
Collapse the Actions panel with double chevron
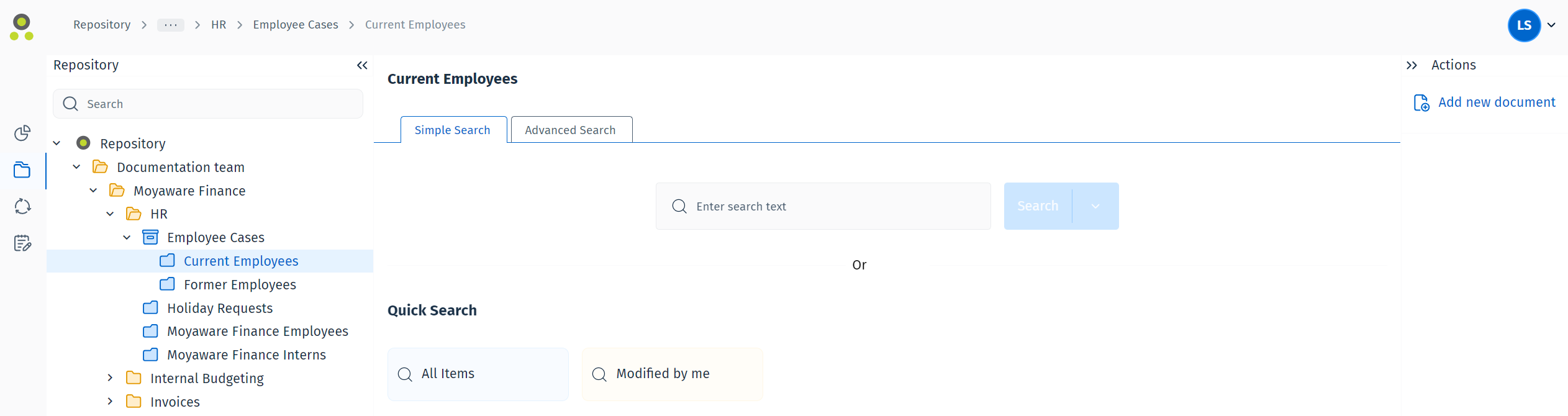point(1412,65)
